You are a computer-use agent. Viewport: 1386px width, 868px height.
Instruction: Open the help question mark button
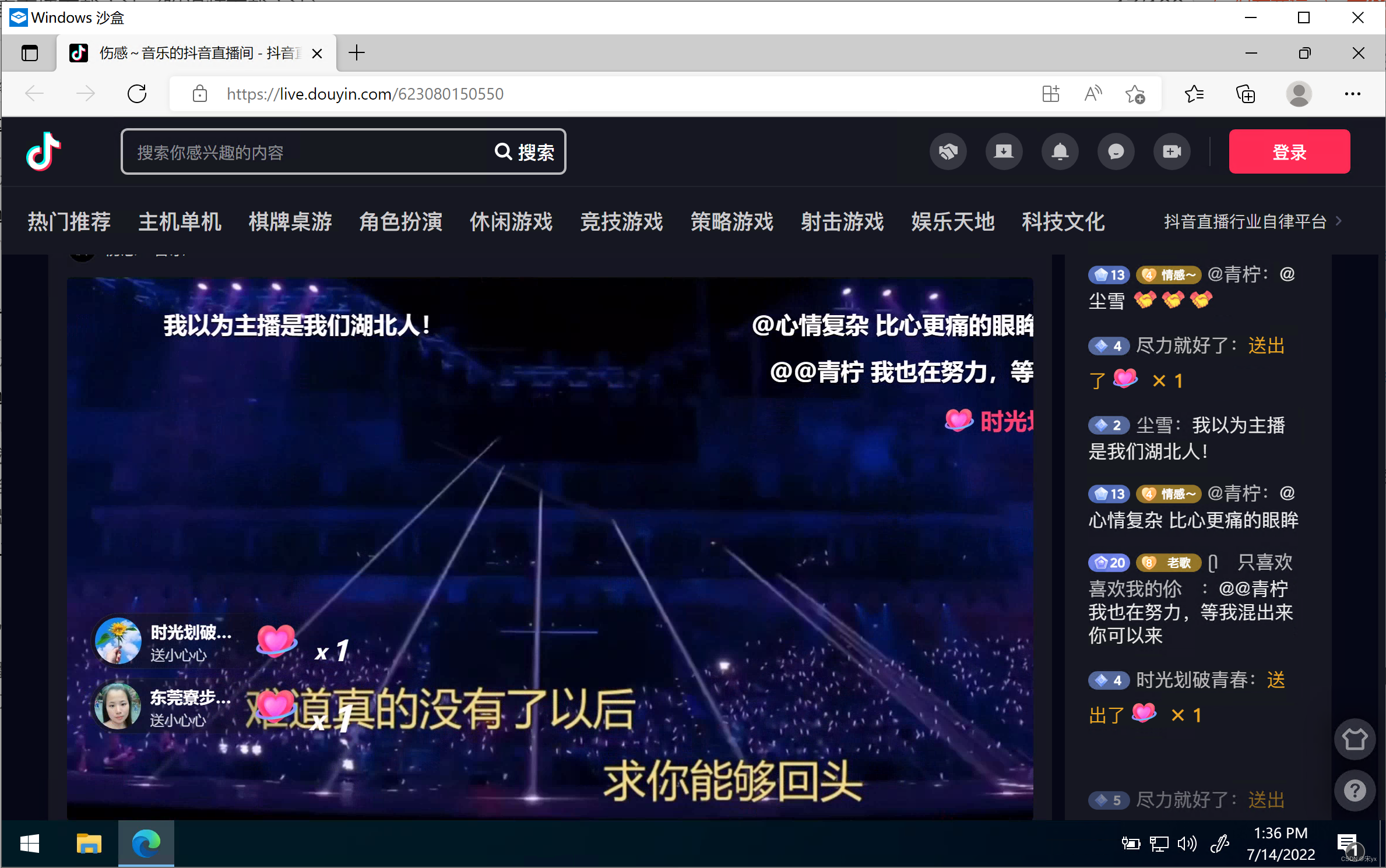[x=1355, y=791]
